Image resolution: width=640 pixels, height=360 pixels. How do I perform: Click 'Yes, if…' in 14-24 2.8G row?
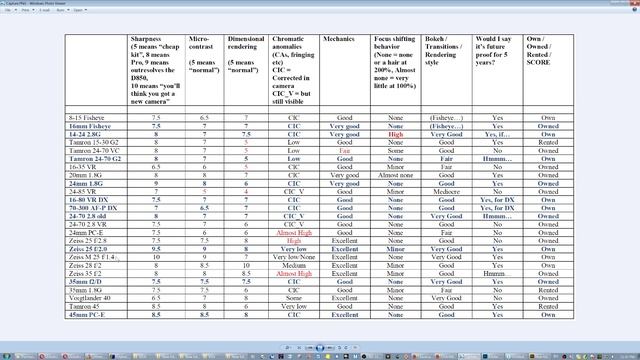(497, 134)
